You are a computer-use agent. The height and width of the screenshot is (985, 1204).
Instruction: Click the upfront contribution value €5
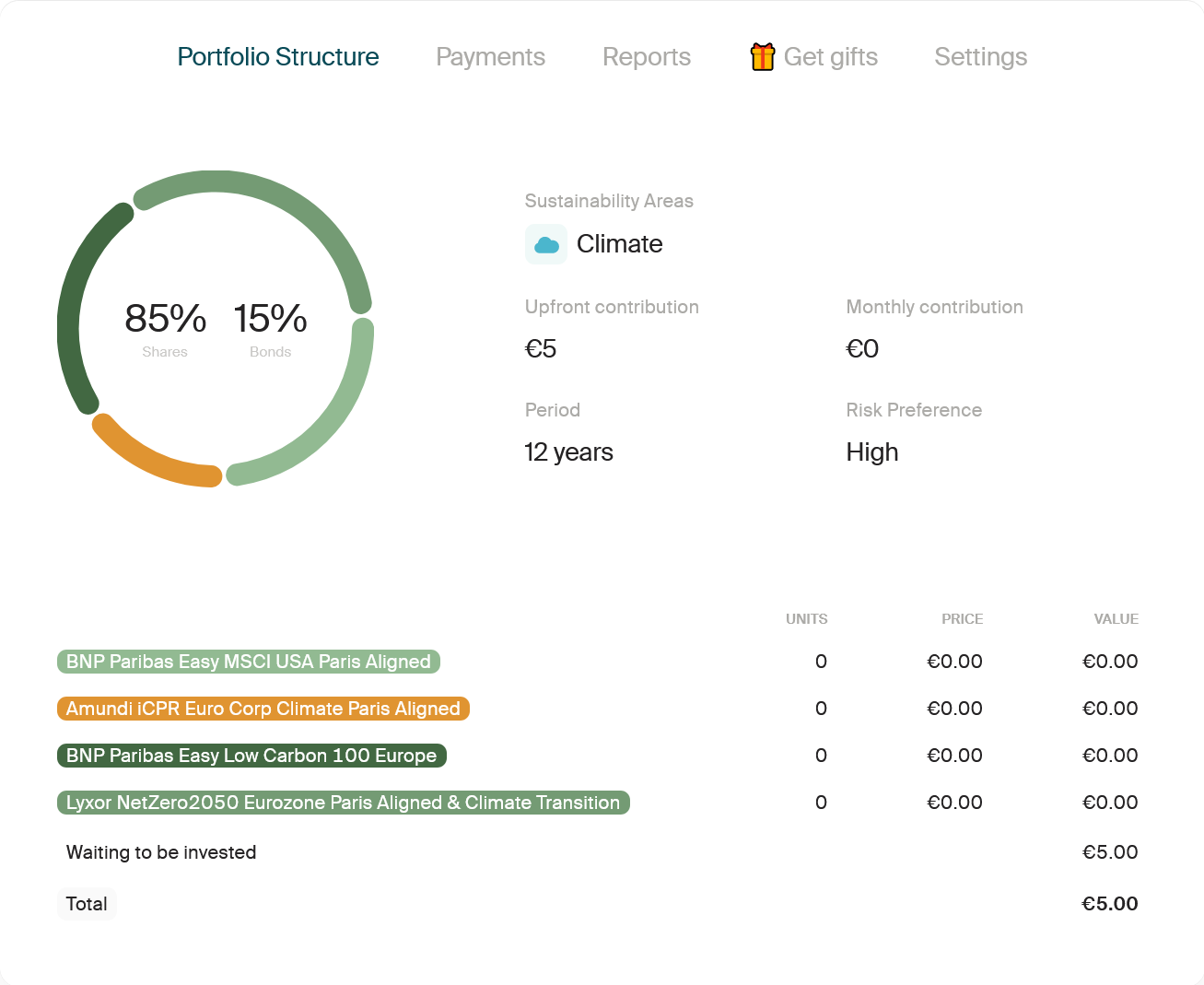(x=541, y=349)
